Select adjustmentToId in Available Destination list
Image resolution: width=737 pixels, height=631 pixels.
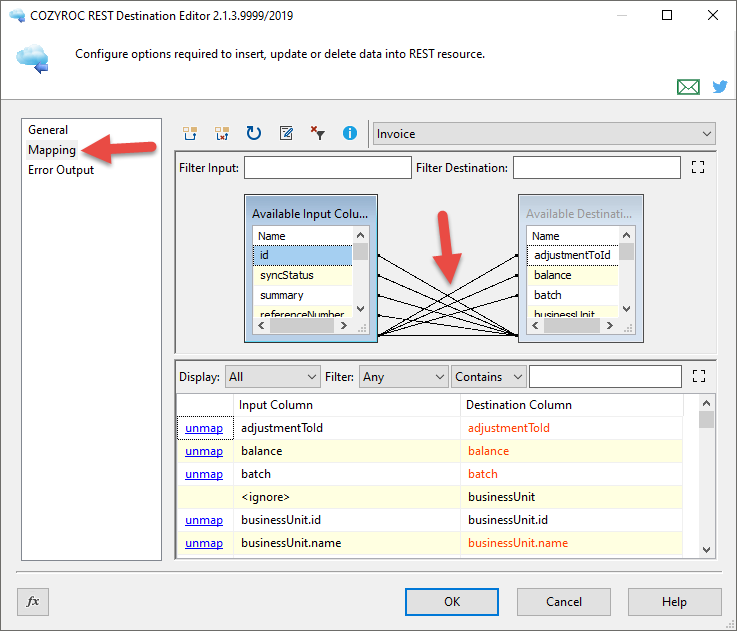pos(572,255)
